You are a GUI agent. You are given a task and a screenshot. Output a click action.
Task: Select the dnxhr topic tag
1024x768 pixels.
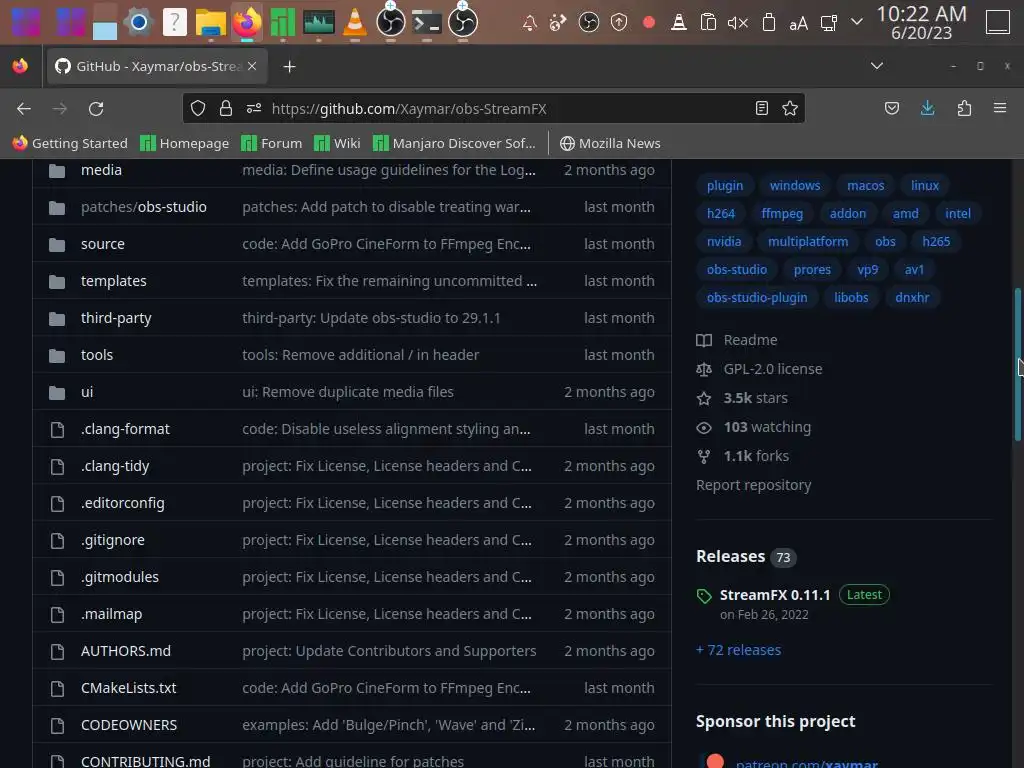912,298
